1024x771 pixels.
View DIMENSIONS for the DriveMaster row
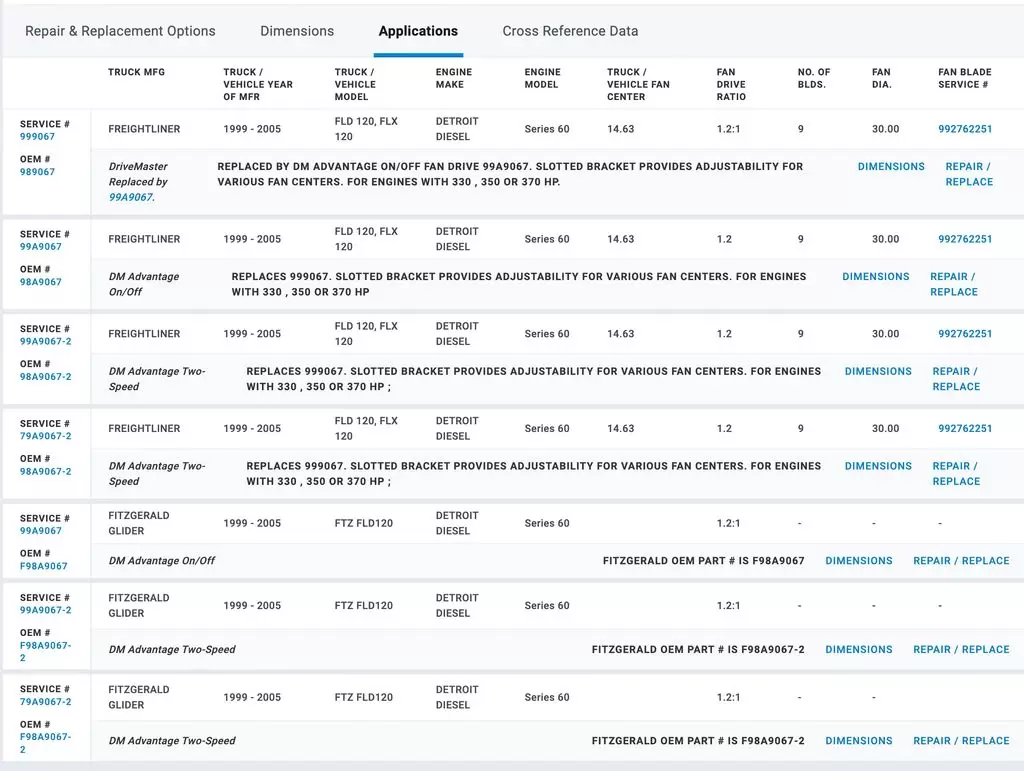[891, 166]
